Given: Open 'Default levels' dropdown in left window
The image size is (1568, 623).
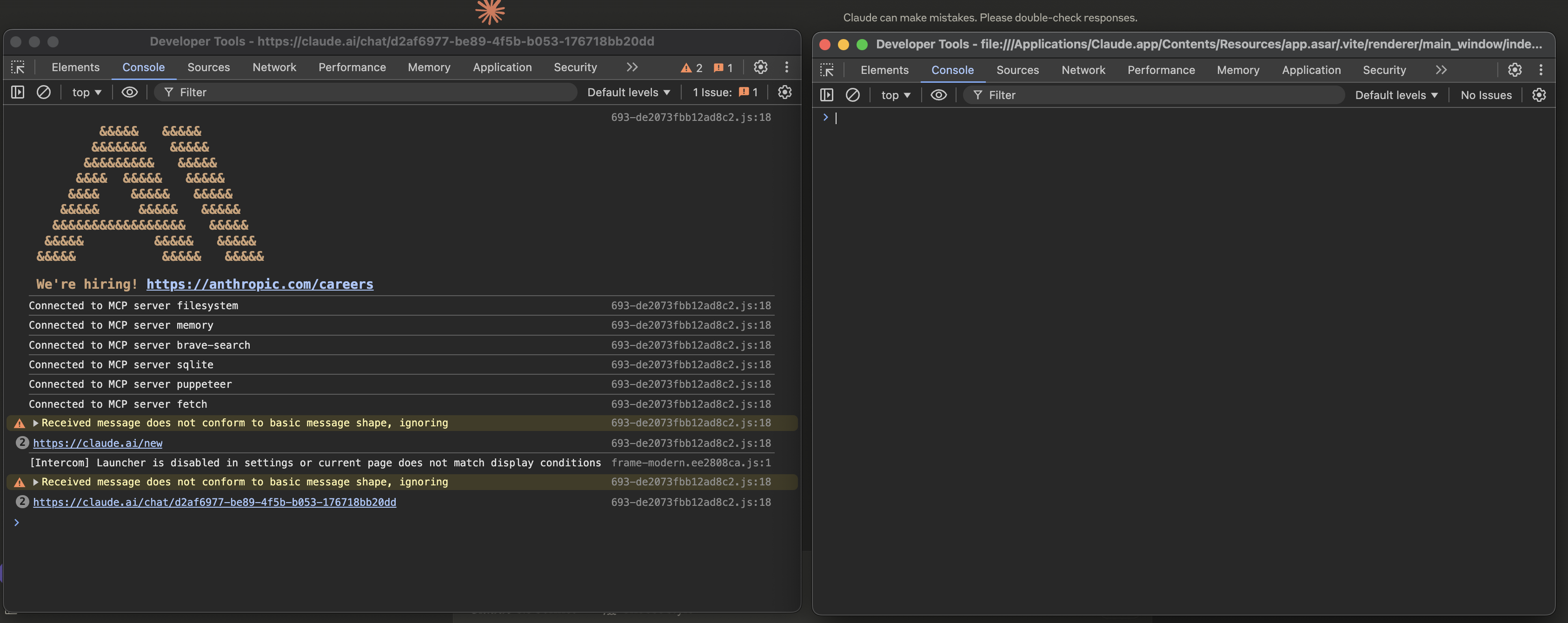Looking at the screenshot, I should tap(628, 92).
